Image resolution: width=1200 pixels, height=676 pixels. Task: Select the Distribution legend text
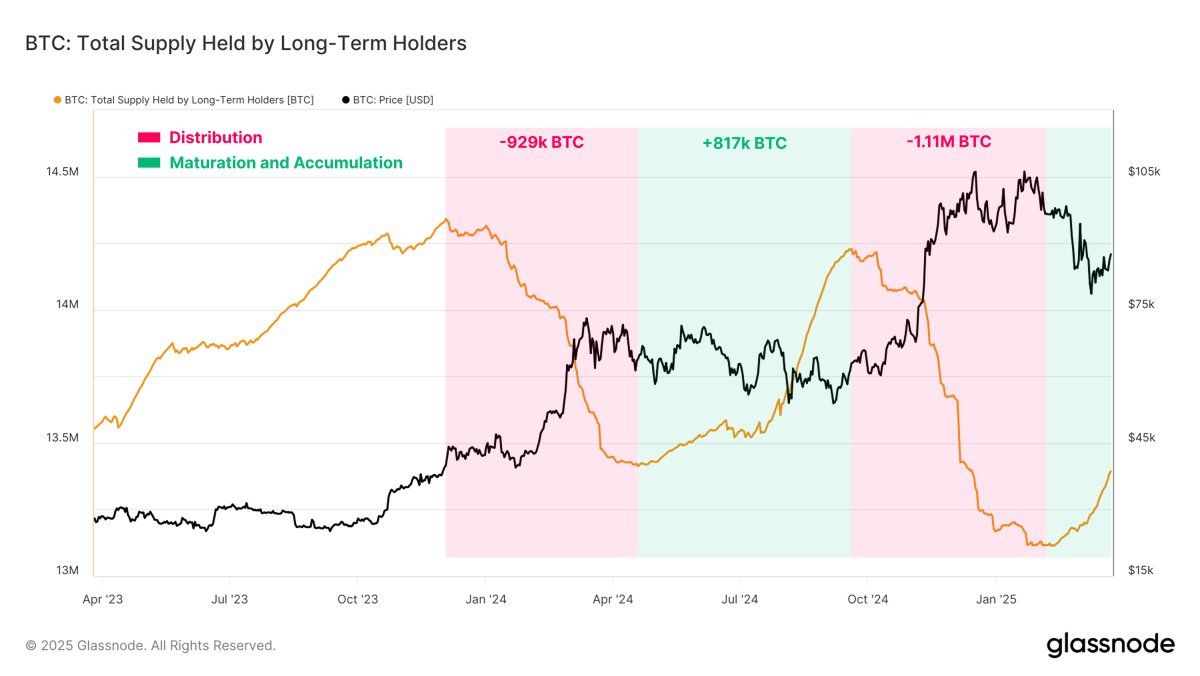215,138
